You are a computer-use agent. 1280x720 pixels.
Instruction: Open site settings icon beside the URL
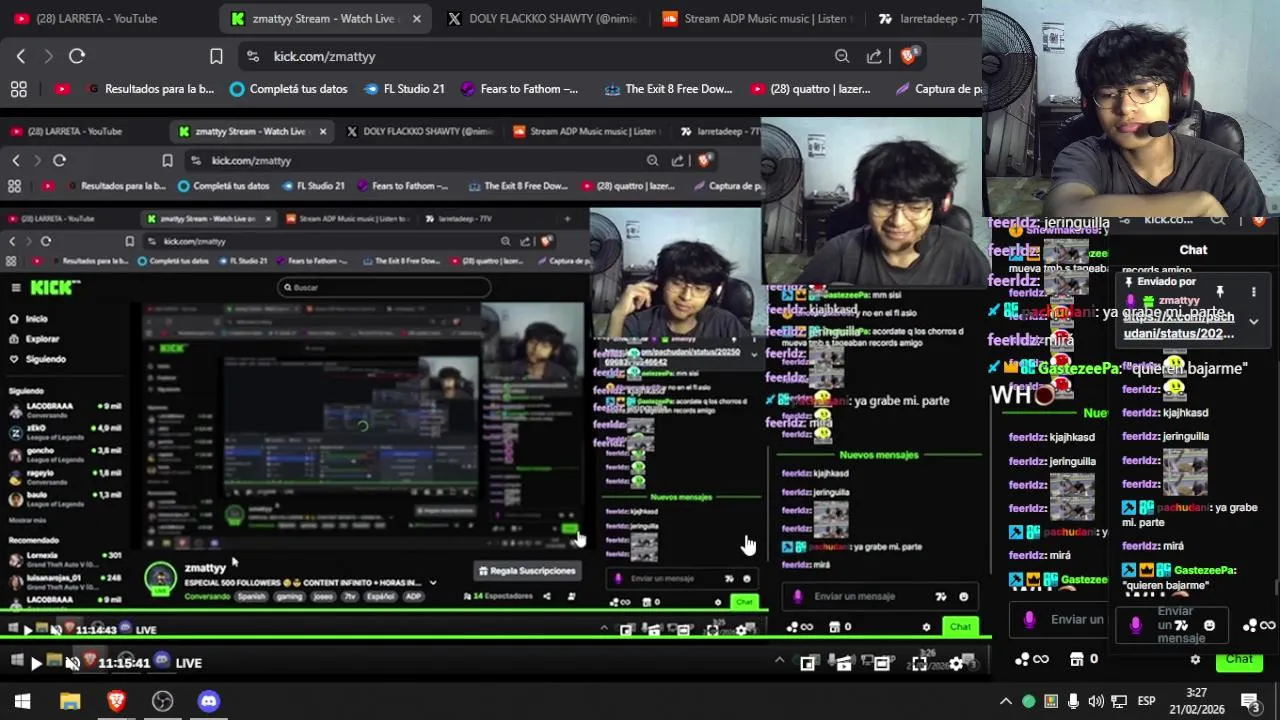click(252, 56)
